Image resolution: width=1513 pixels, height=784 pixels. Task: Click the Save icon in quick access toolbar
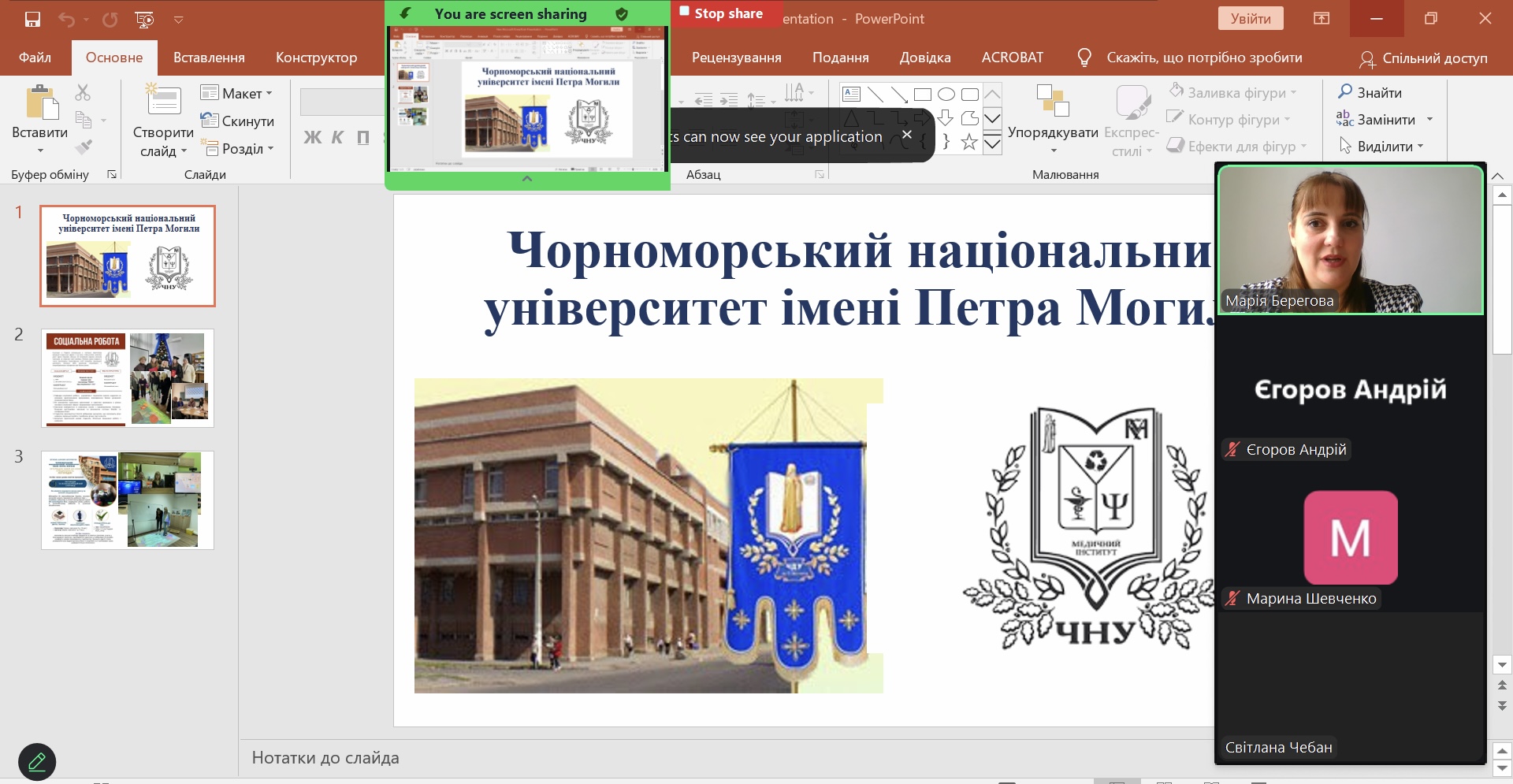32,19
